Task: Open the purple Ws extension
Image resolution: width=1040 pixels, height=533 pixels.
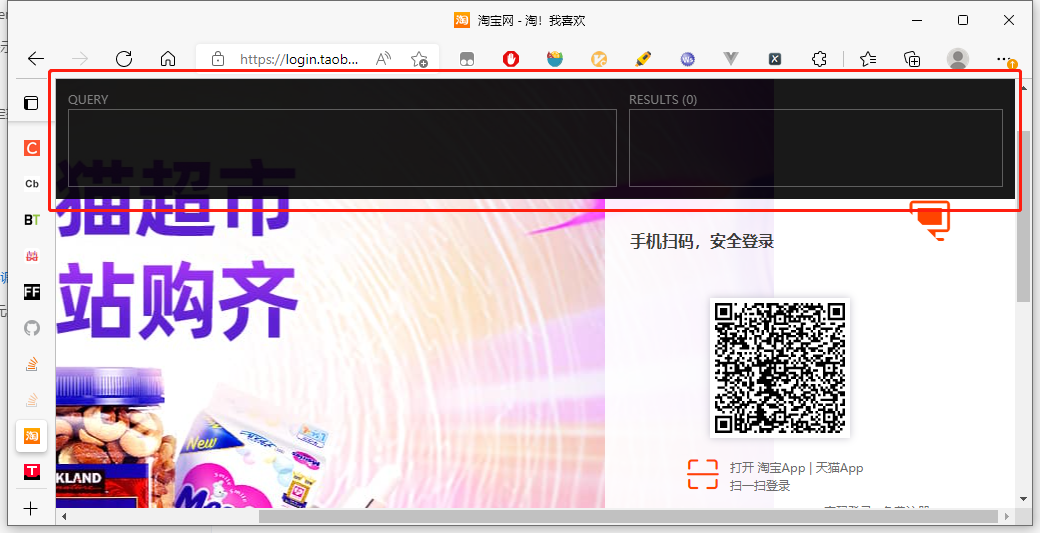Action: pyautogui.click(x=687, y=60)
